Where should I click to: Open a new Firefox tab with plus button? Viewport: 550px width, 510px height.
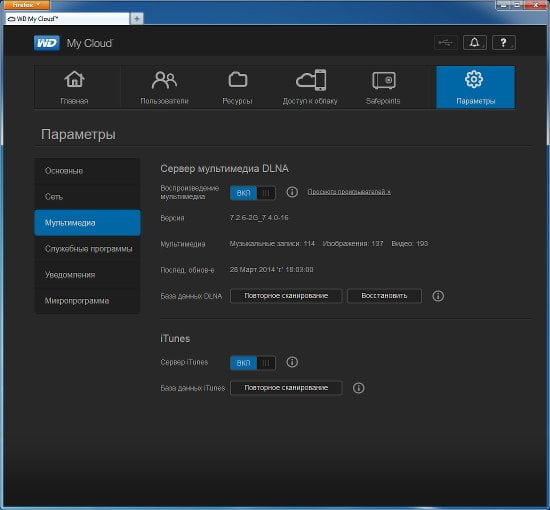click(x=137, y=19)
